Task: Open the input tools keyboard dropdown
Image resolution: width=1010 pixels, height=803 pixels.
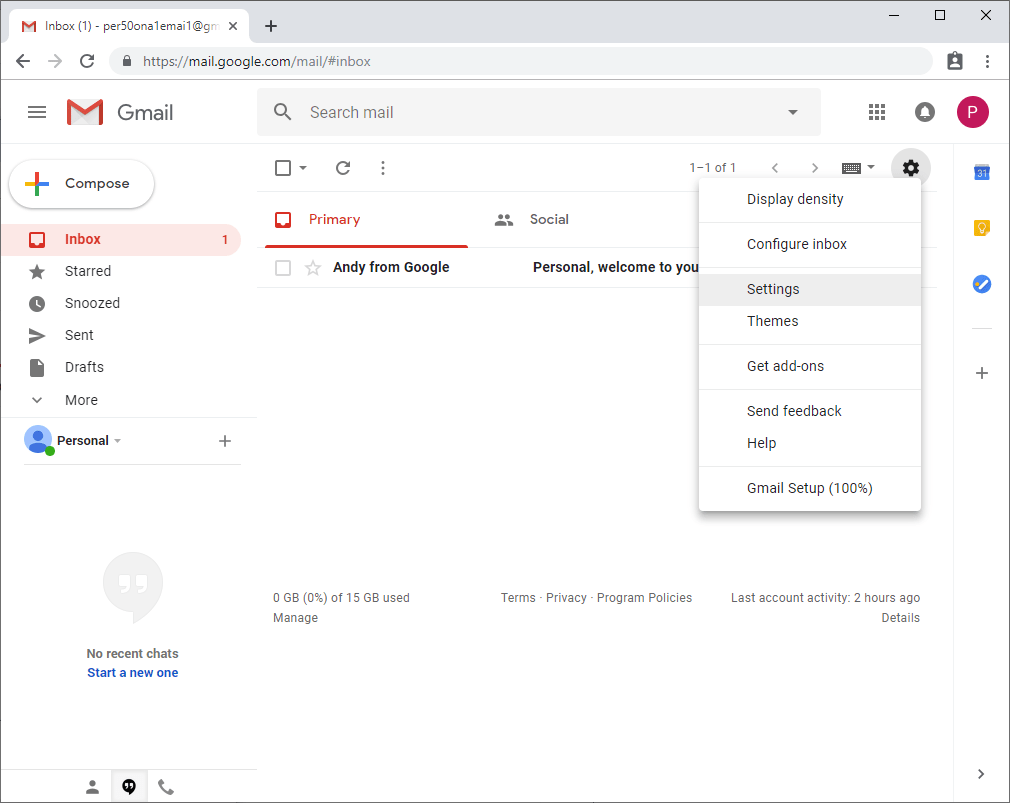Action: click(859, 168)
